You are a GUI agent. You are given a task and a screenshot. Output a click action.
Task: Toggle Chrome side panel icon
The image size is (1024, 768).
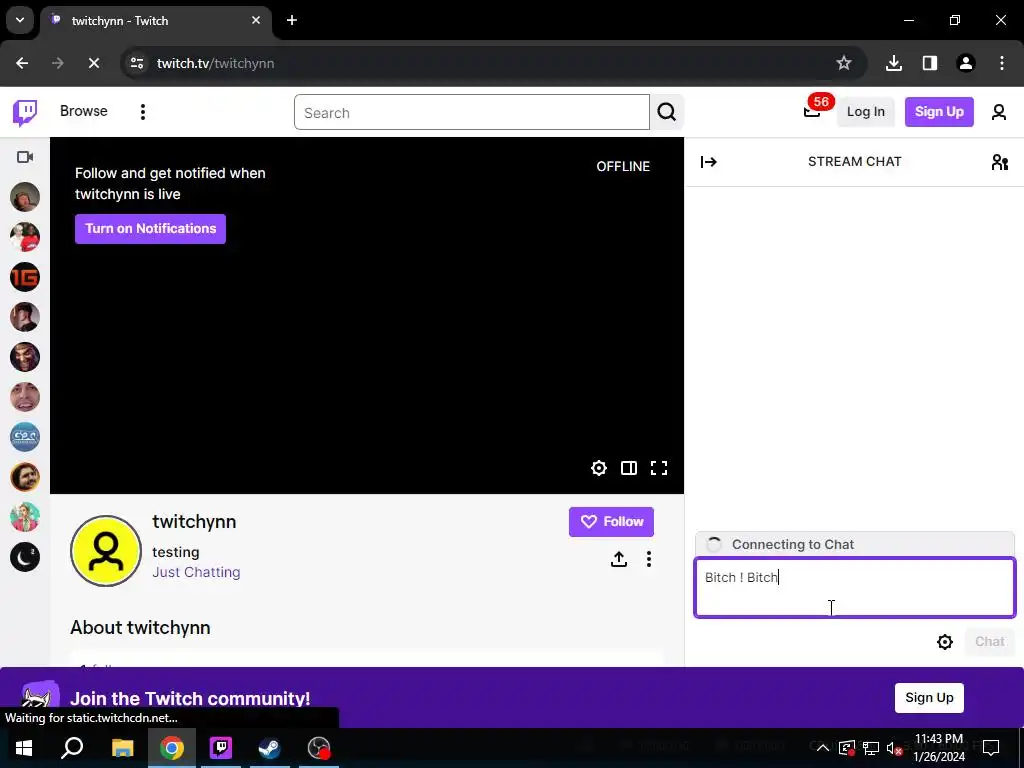[x=930, y=63]
